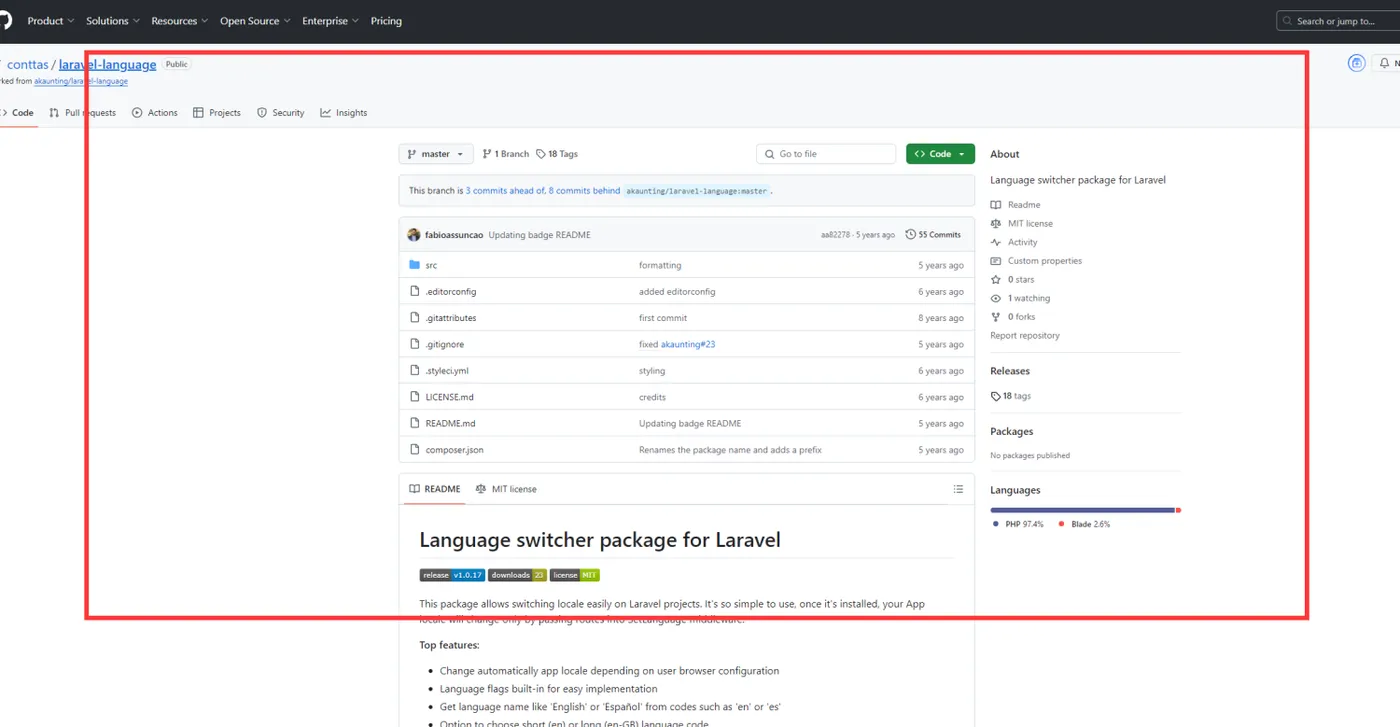The image size is (1400, 727).
Task: Open the master branch selector
Action: click(436, 154)
